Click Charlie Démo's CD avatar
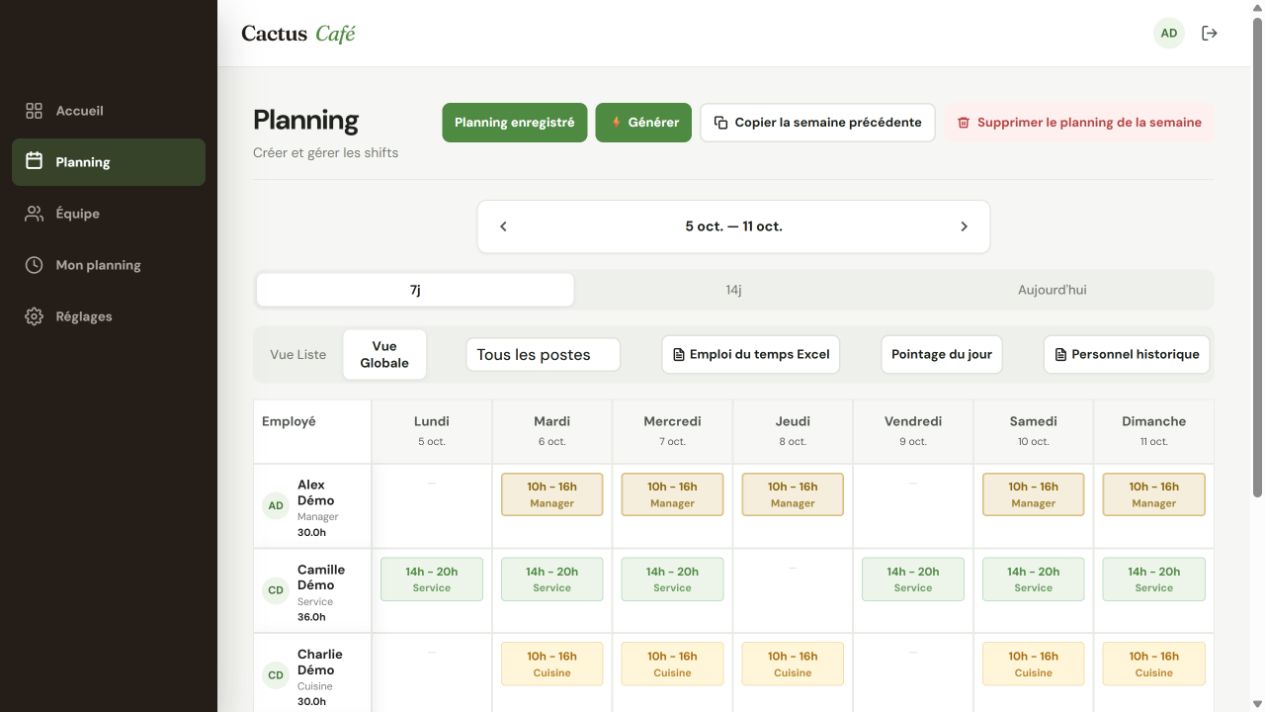Viewport: 1265px width, 712px height. (276, 675)
